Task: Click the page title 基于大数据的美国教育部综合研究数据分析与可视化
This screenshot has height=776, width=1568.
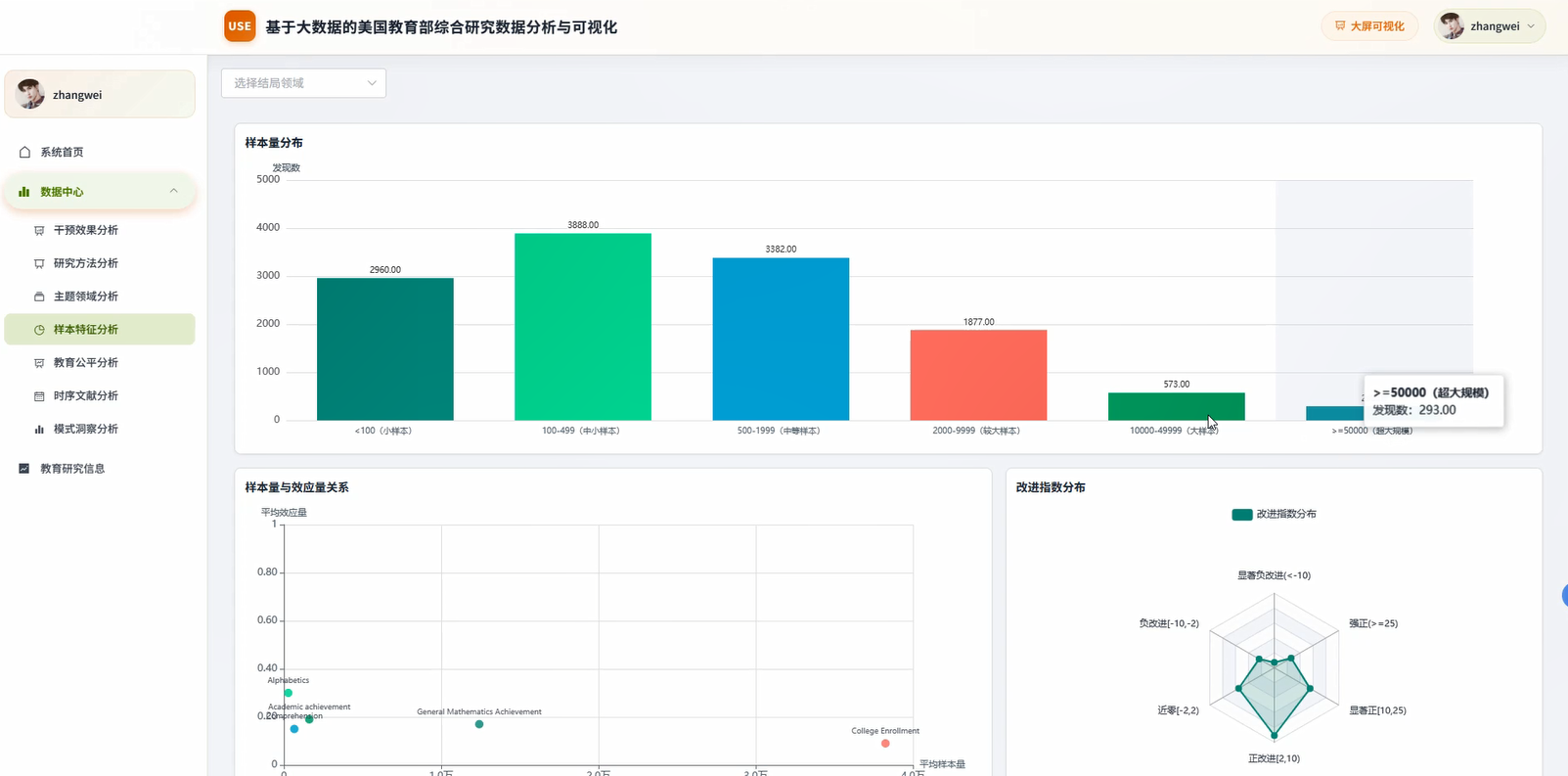Action: [x=441, y=27]
